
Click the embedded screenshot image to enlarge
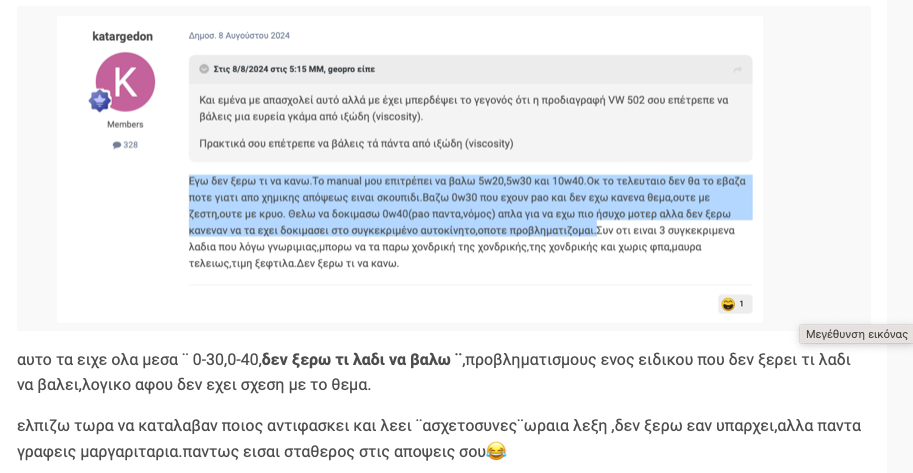tap(444, 168)
